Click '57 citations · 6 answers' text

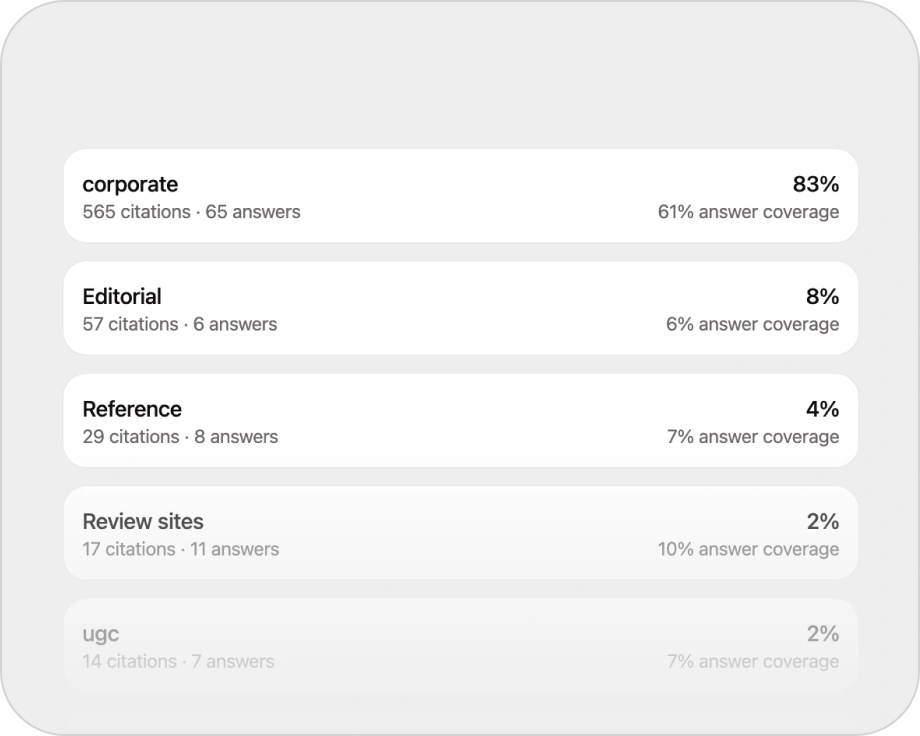click(180, 324)
